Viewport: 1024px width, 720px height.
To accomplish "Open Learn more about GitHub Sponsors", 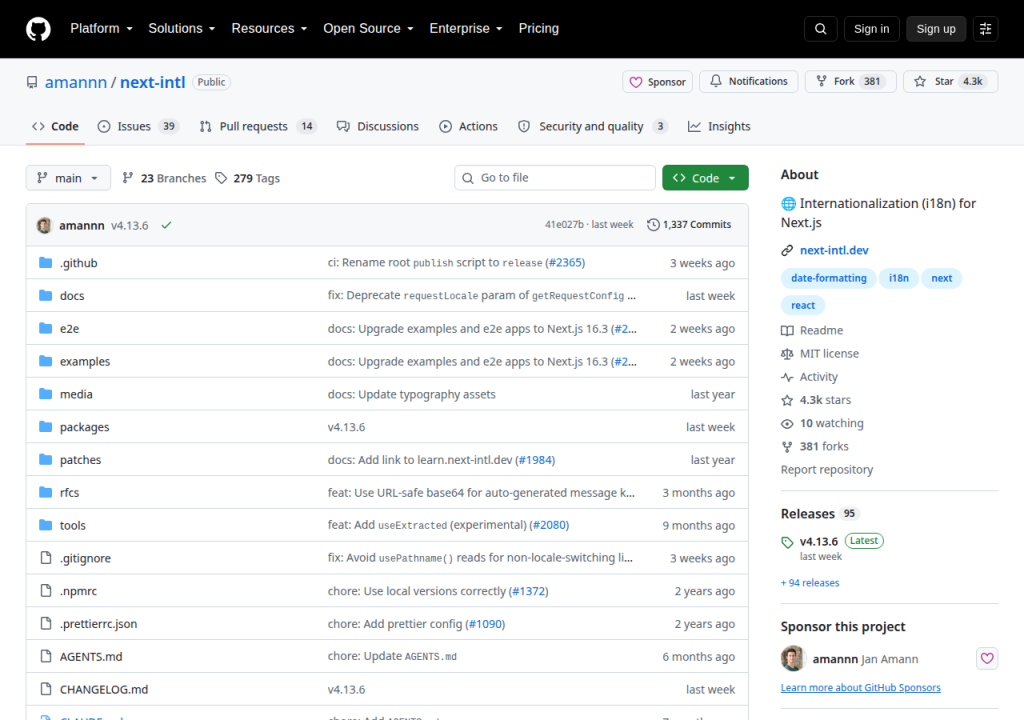I will point(861,687).
